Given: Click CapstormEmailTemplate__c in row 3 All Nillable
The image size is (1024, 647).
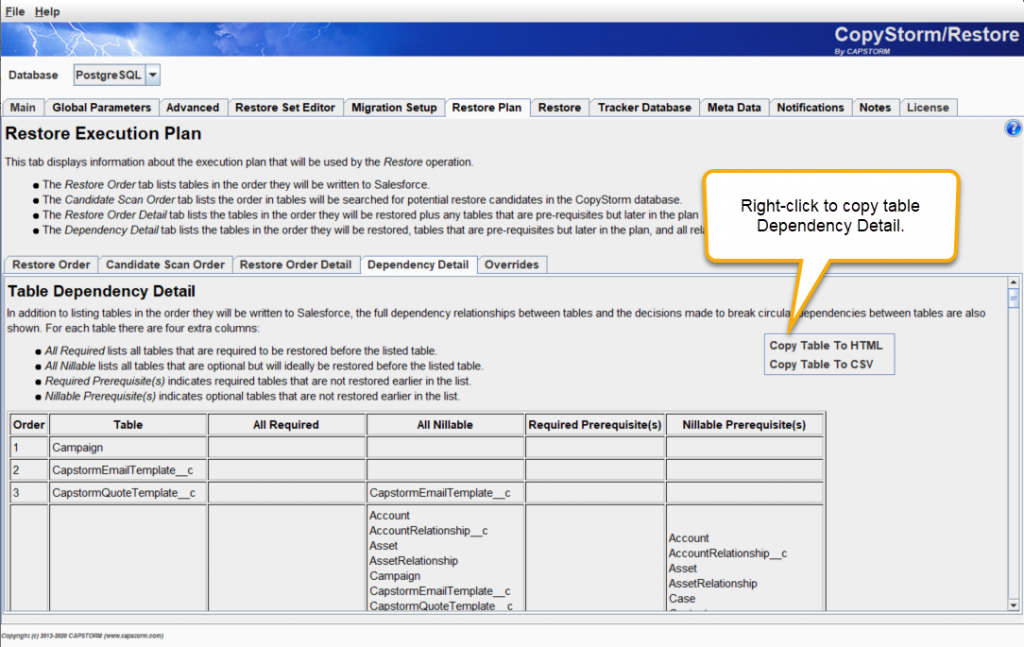Looking at the screenshot, I should pos(445,492).
